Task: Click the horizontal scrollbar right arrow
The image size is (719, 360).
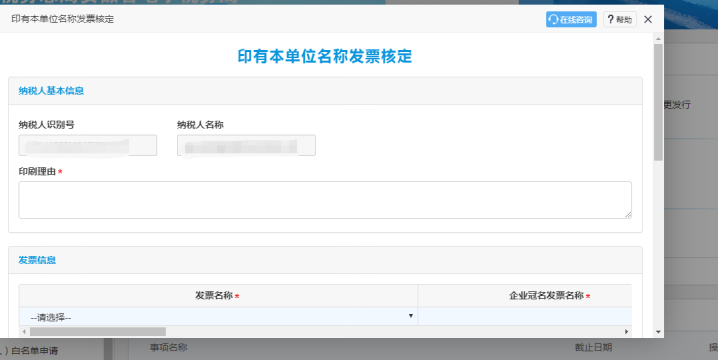Action: point(626,332)
